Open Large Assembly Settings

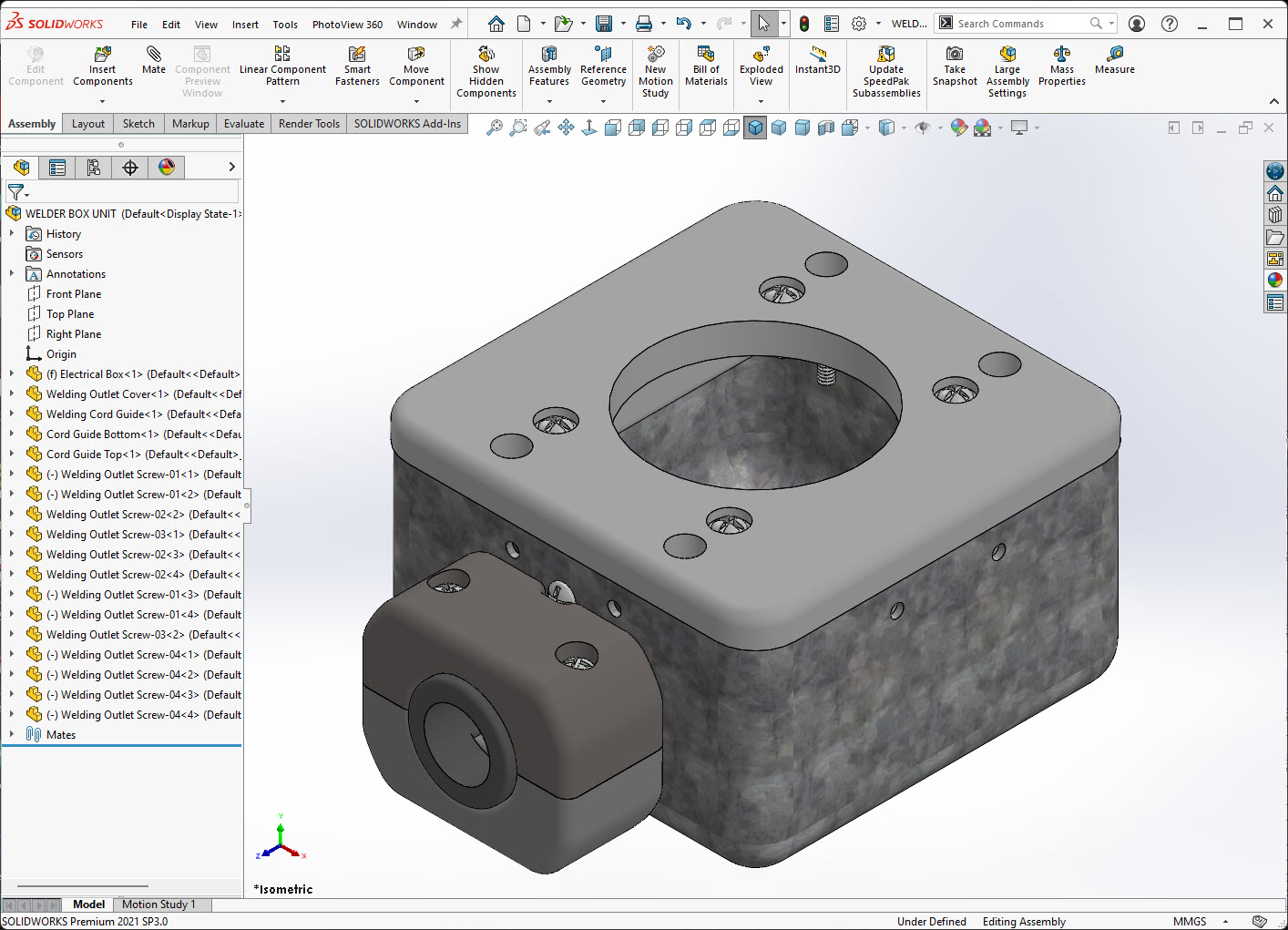tap(1007, 72)
